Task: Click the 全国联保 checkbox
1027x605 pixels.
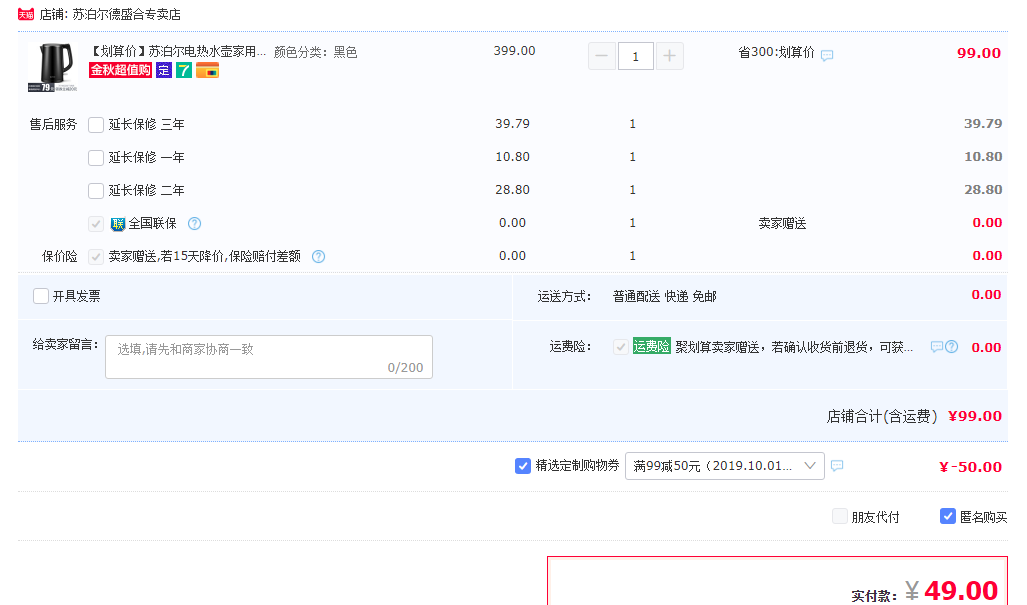Action: pos(96,224)
